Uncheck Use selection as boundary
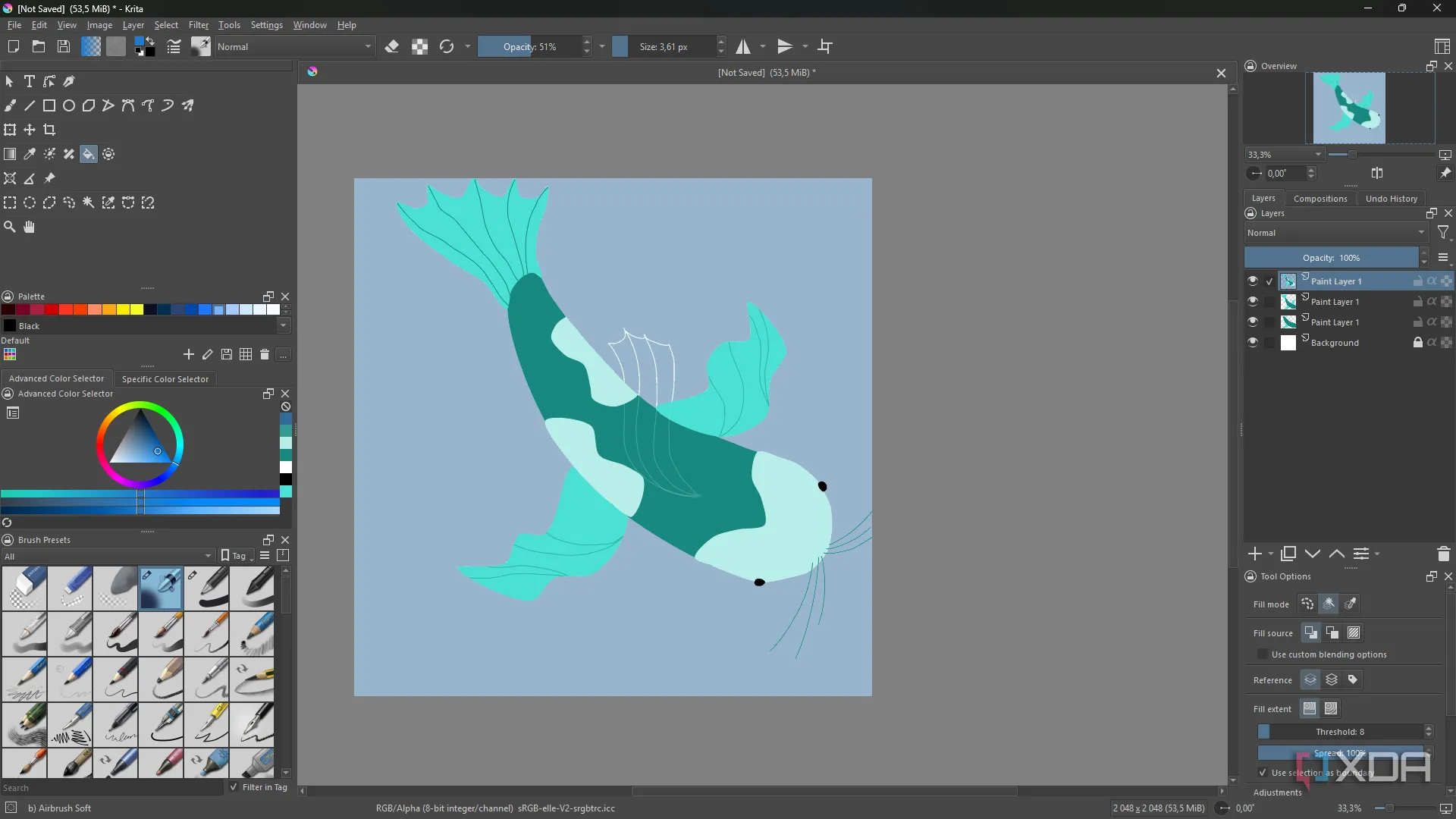1456x819 pixels. (x=1263, y=773)
